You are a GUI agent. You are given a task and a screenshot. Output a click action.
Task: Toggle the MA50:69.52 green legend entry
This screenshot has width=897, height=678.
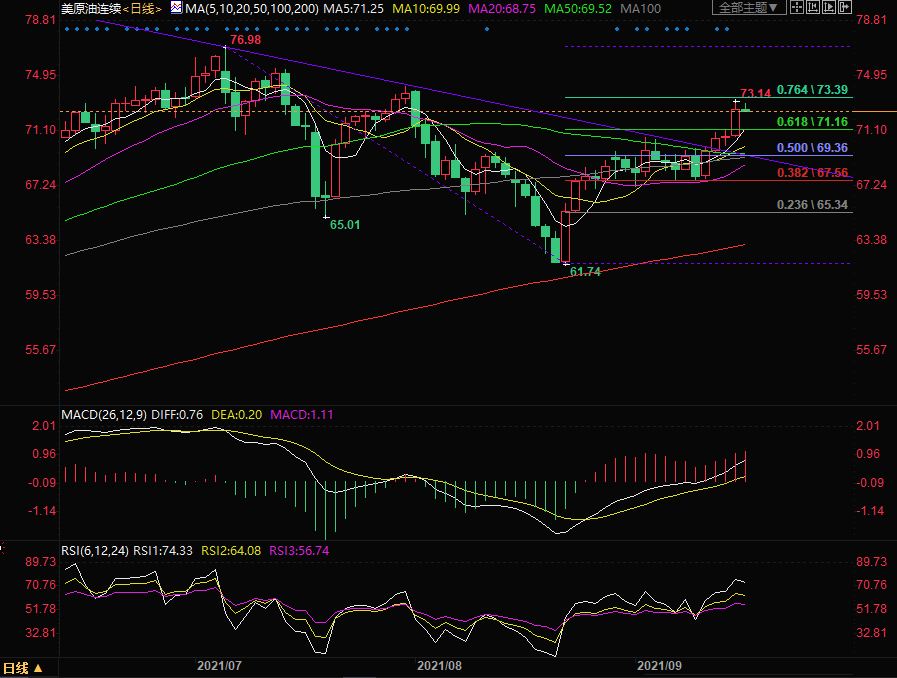pyautogui.click(x=577, y=8)
